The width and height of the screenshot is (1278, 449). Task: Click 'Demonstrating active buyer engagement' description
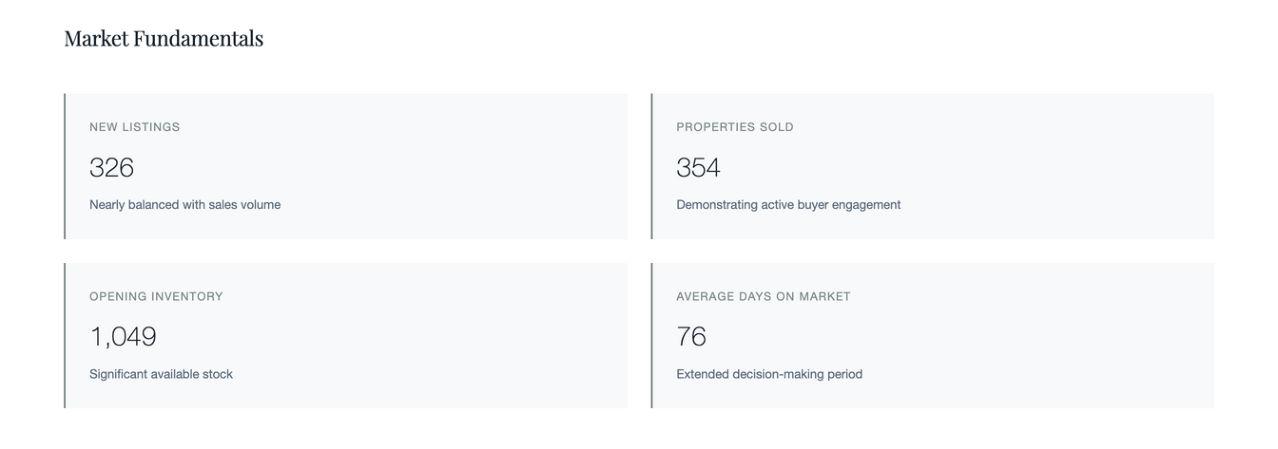788,205
